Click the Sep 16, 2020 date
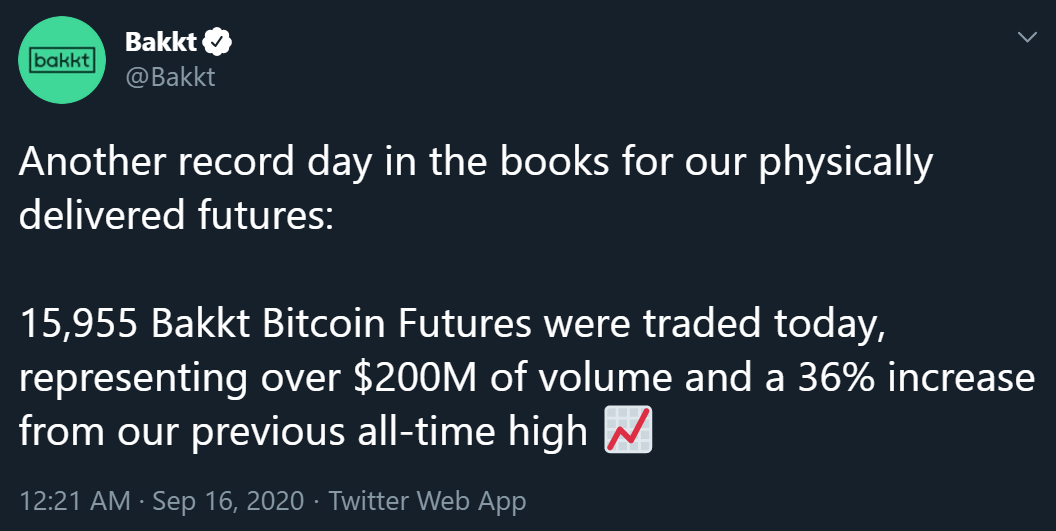 pos(228,500)
